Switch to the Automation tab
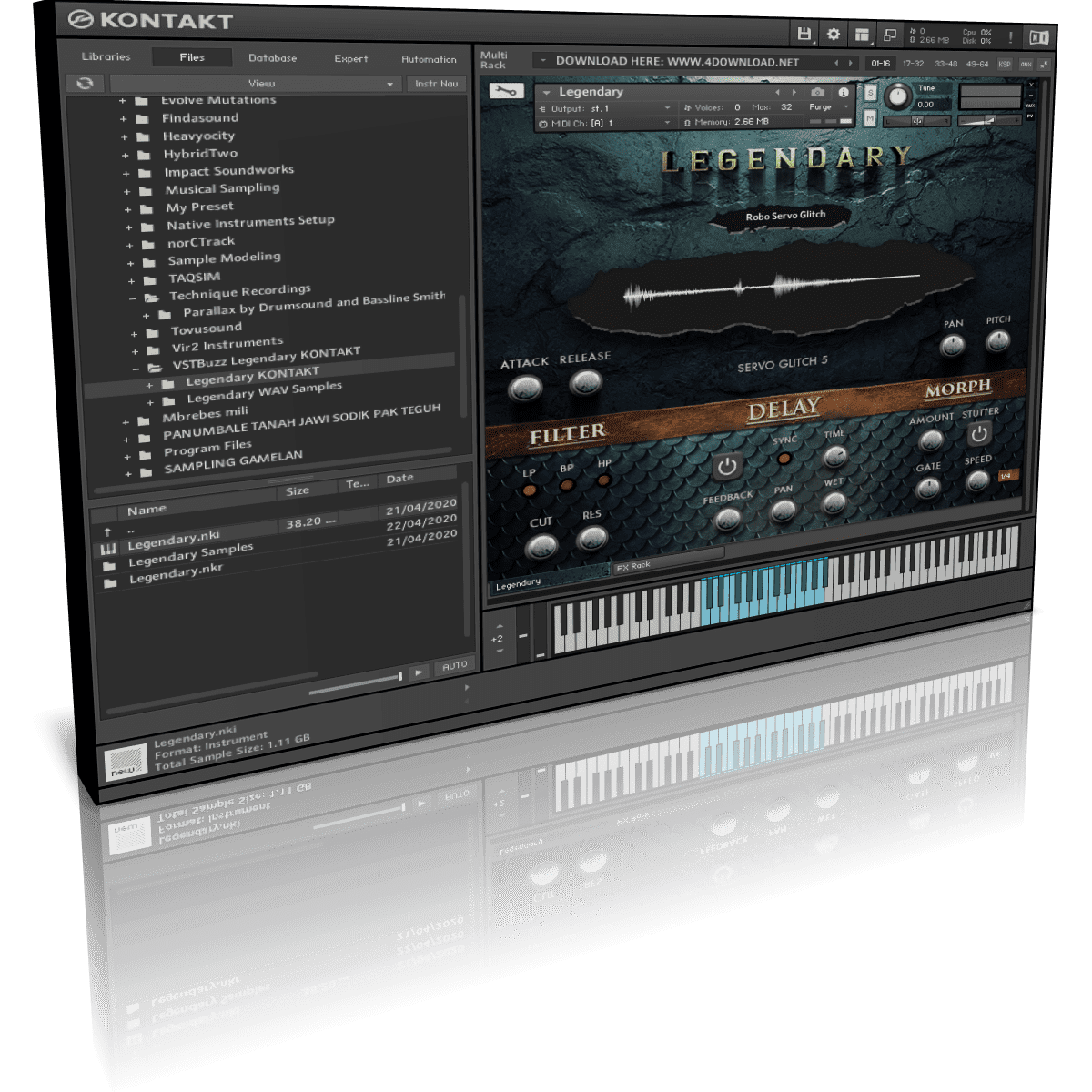 pyautogui.click(x=430, y=60)
